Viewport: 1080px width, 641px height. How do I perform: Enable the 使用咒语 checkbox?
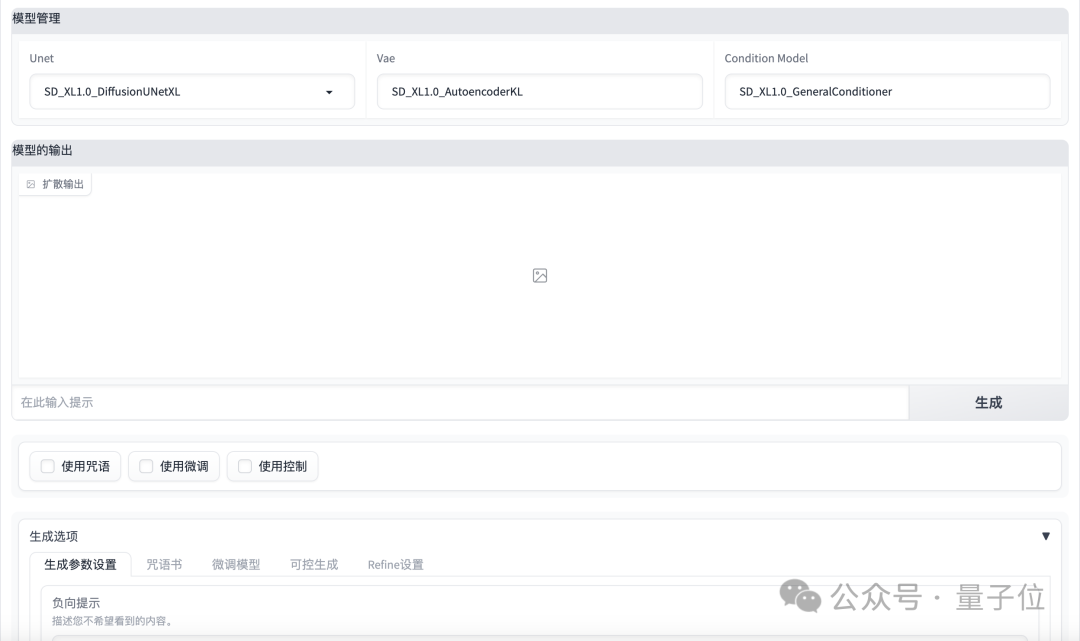click(x=45, y=466)
